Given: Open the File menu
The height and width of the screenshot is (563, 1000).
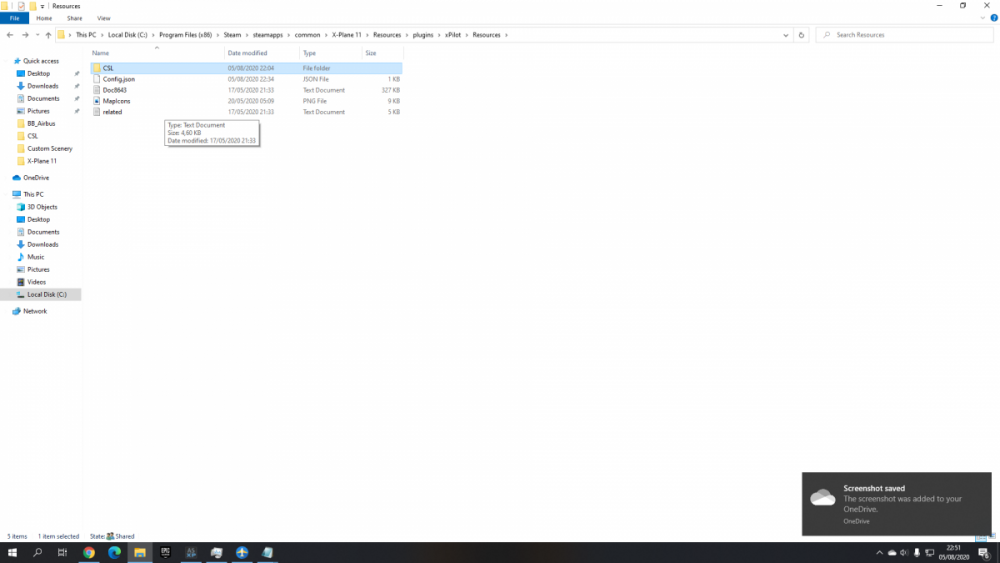Looking at the screenshot, I should tap(14, 18).
